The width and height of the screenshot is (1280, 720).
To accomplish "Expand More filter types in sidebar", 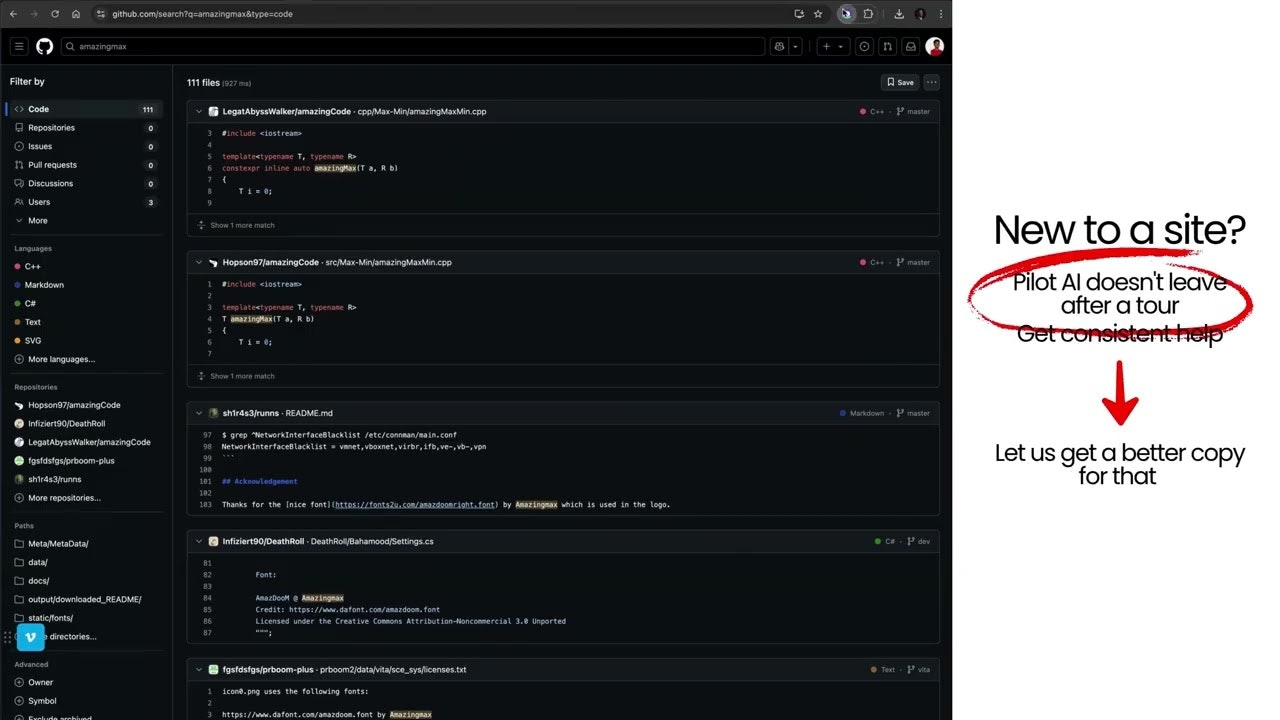I will point(84,220).
